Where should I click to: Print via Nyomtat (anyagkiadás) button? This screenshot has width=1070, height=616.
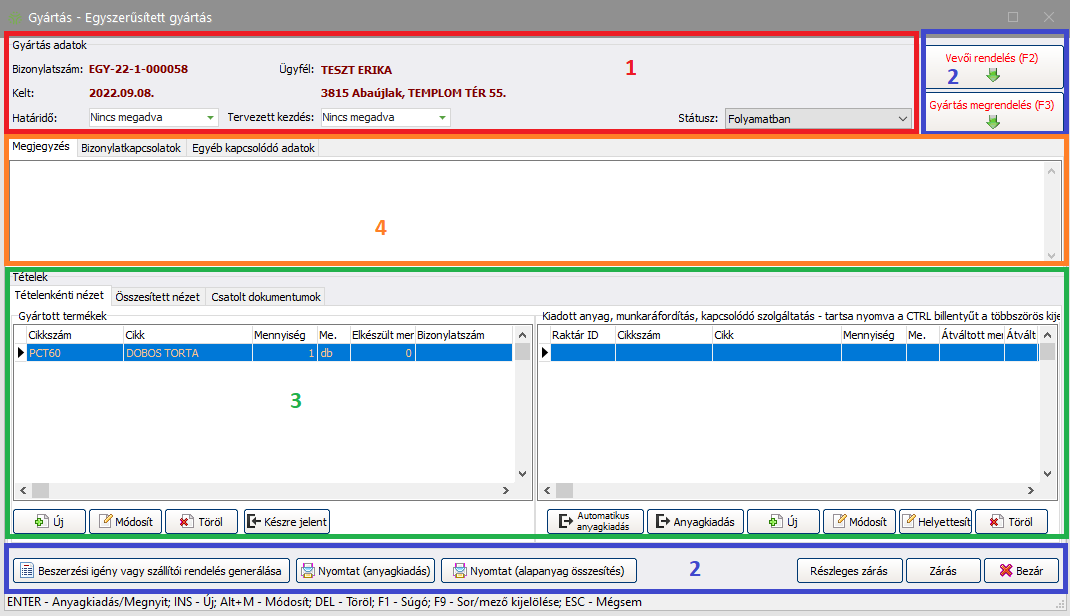(x=365, y=571)
